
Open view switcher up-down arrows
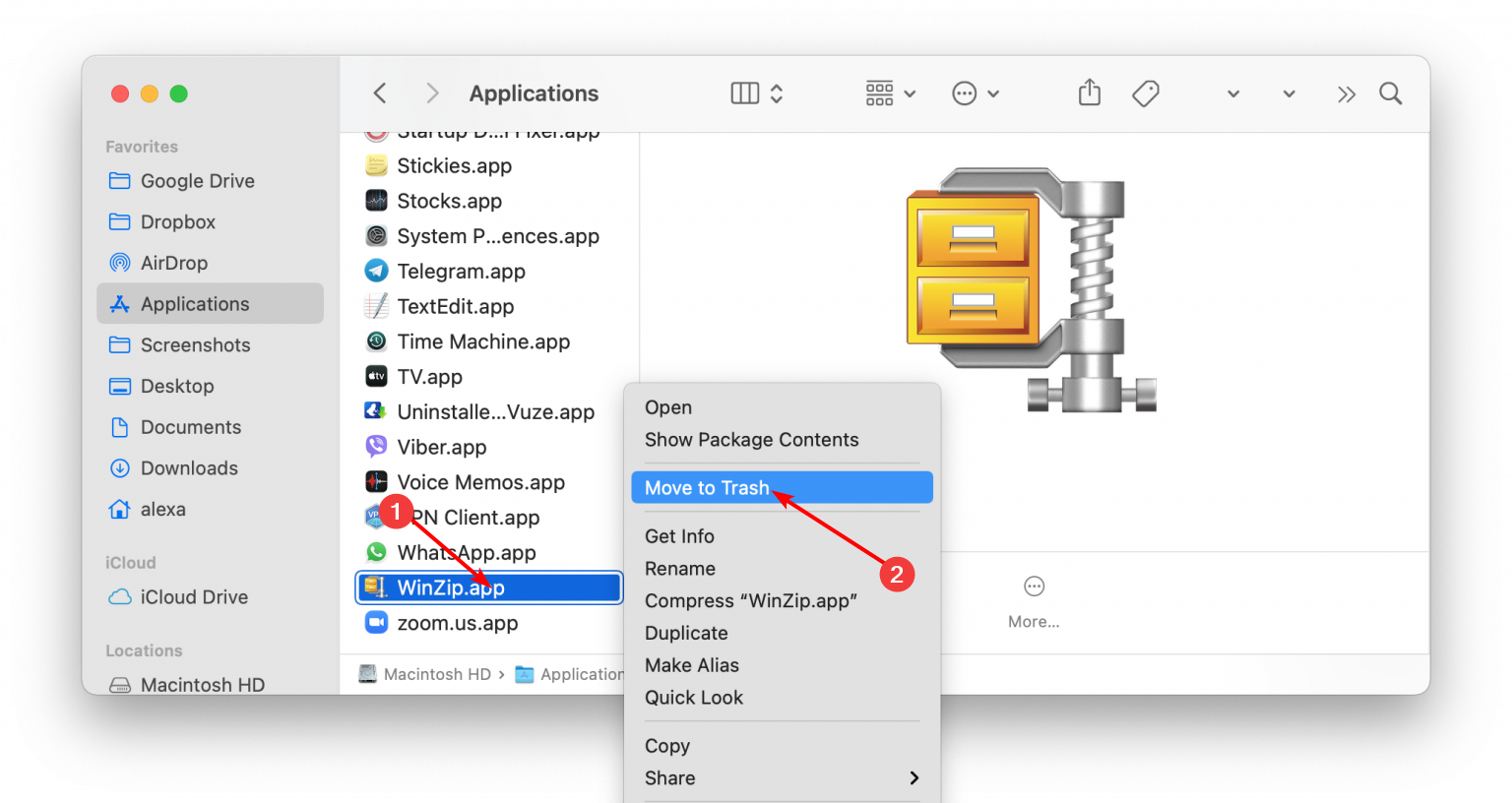(x=777, y=93)
